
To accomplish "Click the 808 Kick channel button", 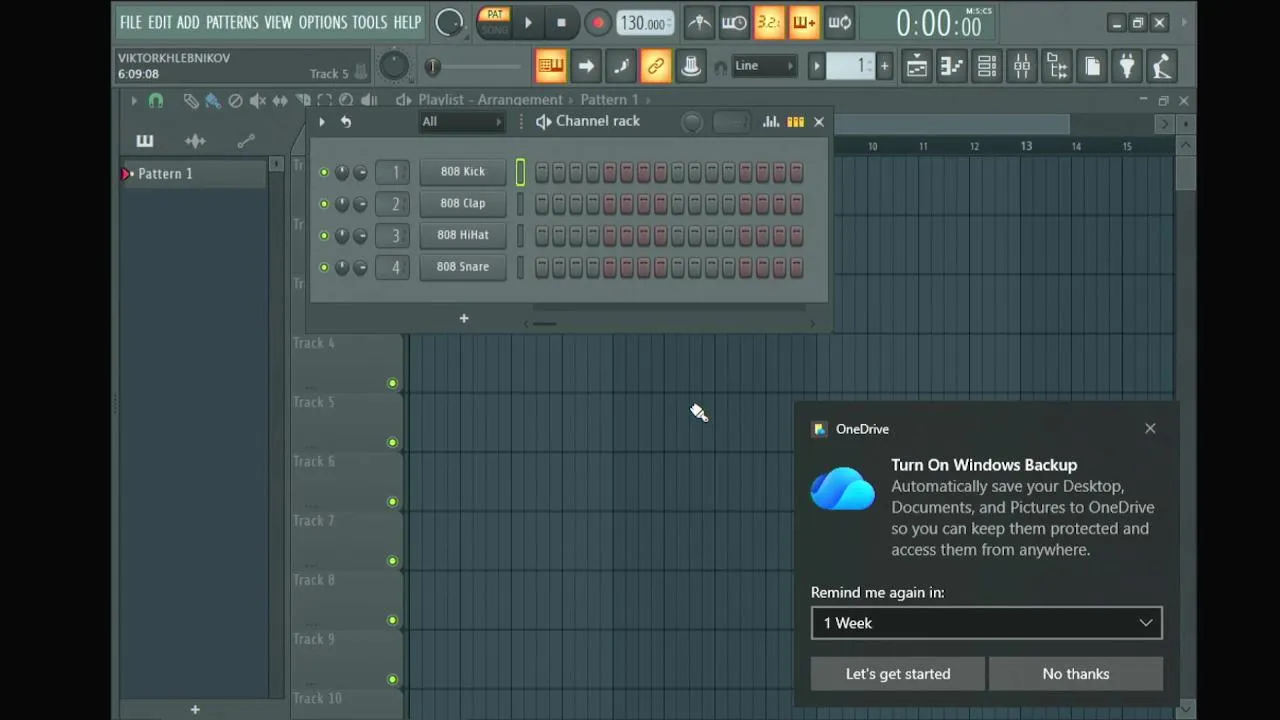I will (463, 172).
